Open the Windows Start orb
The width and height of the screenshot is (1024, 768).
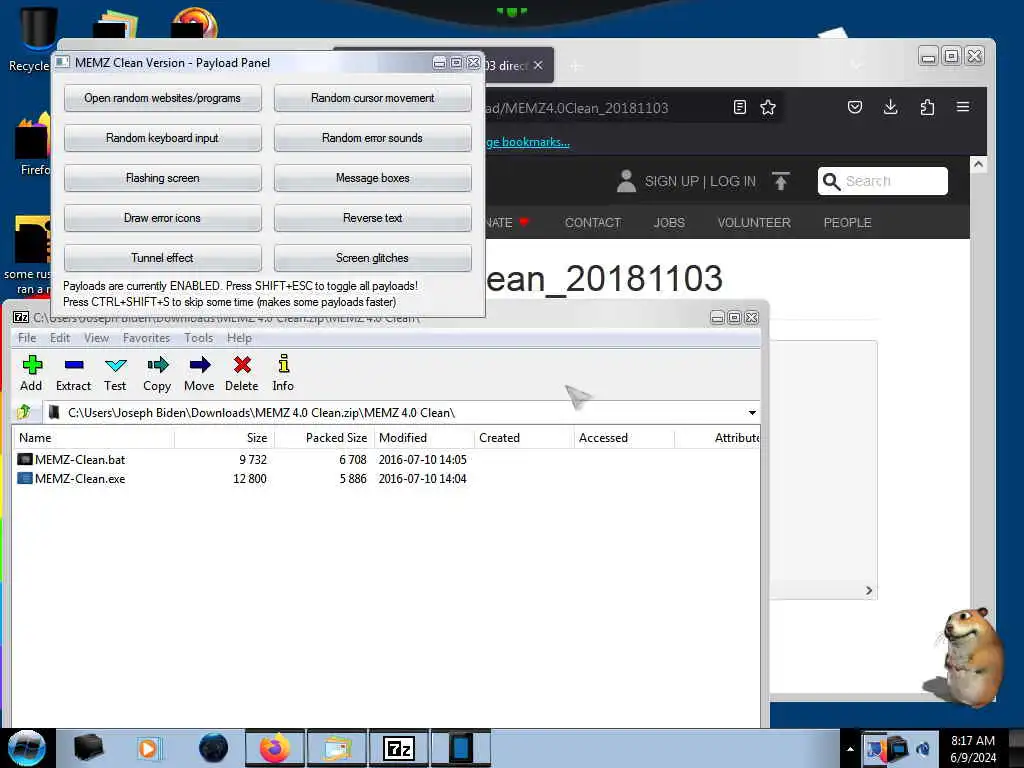tap(26, 748)
